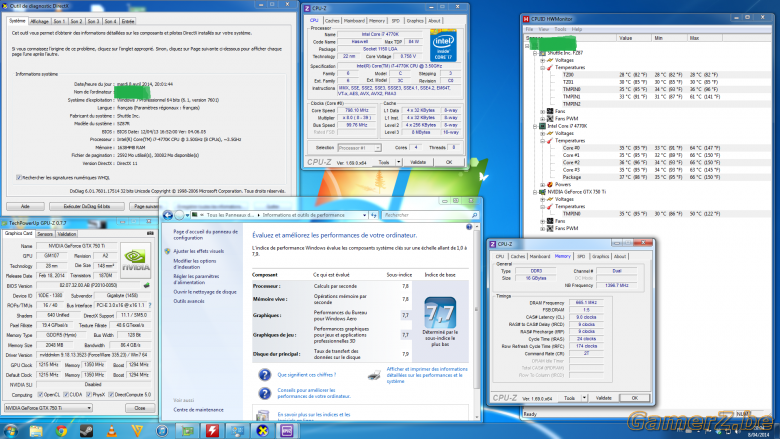Toggle the WHQL digital signatures checkbox in DxDiag

pos(19,177)
